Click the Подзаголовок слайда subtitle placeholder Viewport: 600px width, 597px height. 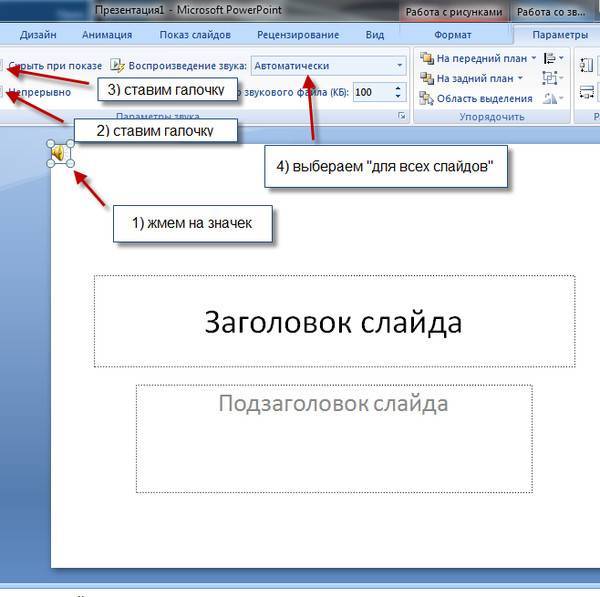334,439
